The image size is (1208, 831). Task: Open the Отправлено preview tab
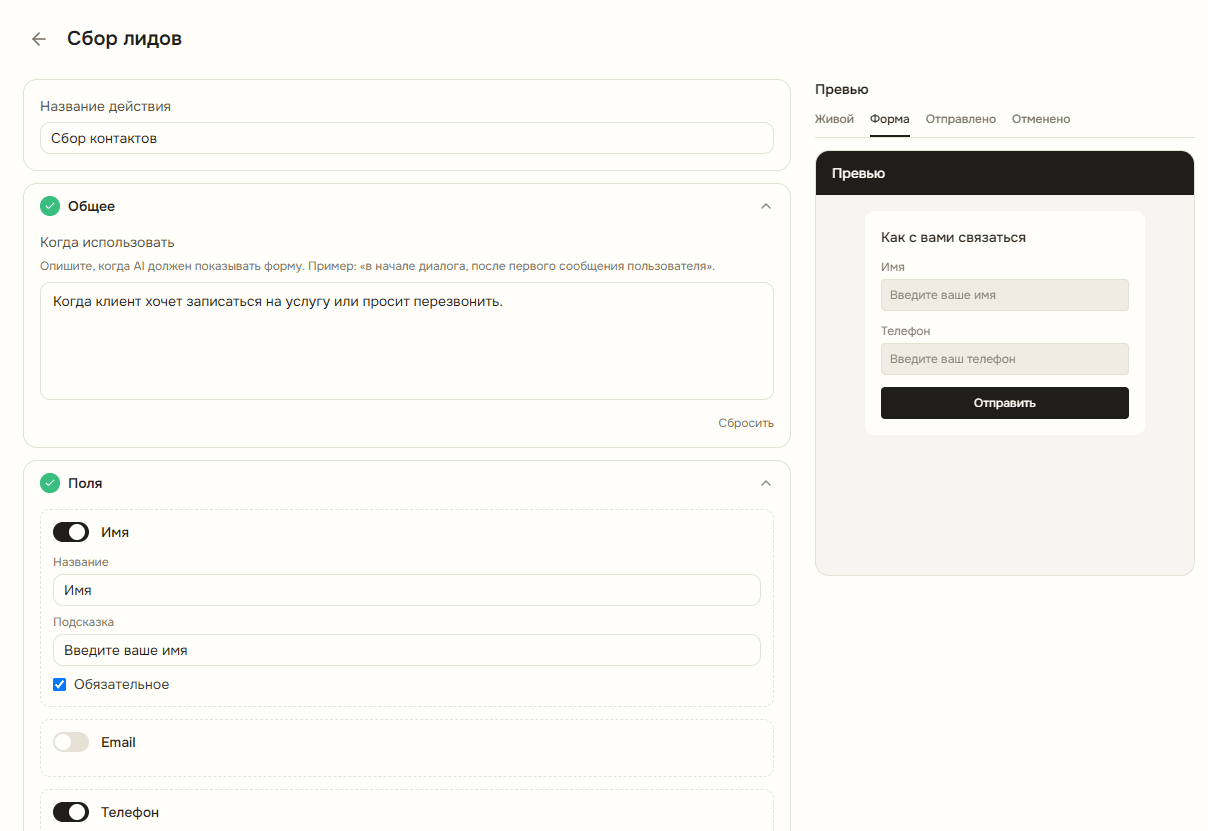[961, 119]
